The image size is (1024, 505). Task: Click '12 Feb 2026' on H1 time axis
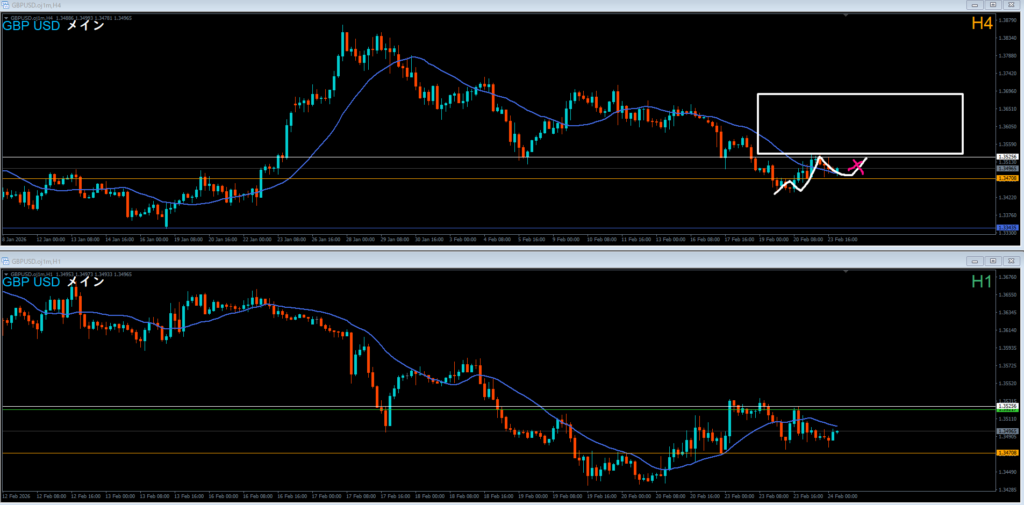click(x=16, y=497)
